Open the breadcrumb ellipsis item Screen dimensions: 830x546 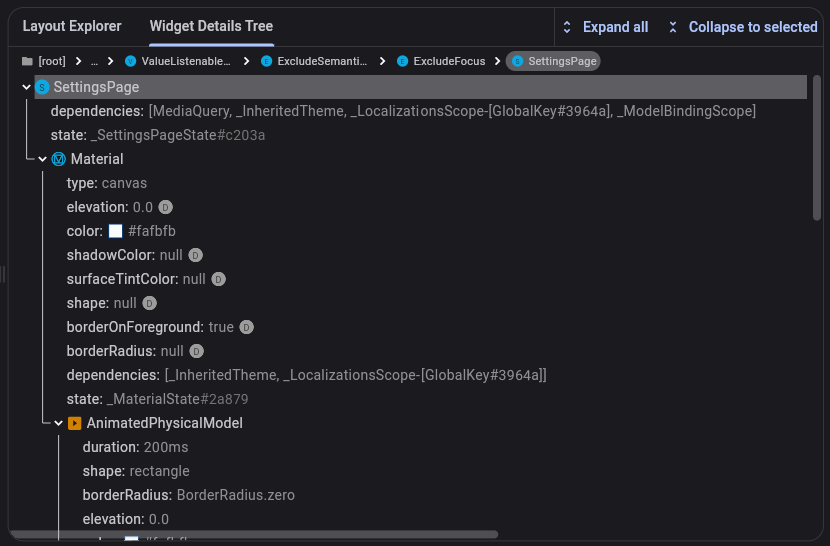[x=94, y=61]
